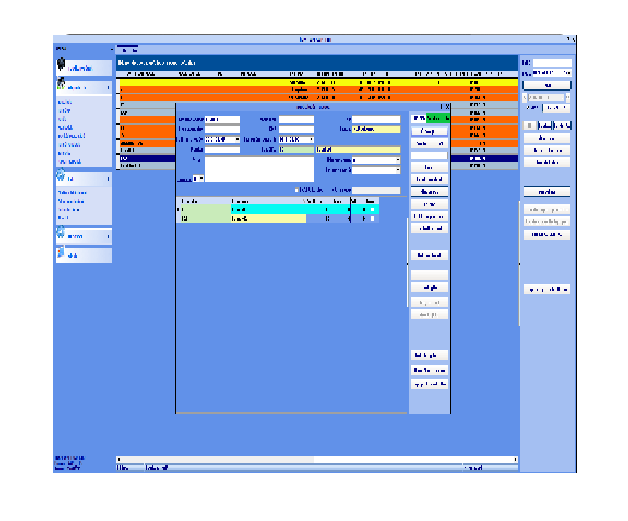The height and width of the screenshot is (521, 628).
Task: Click the icon in the second left sidebar section header
Action: coord(61,88)
